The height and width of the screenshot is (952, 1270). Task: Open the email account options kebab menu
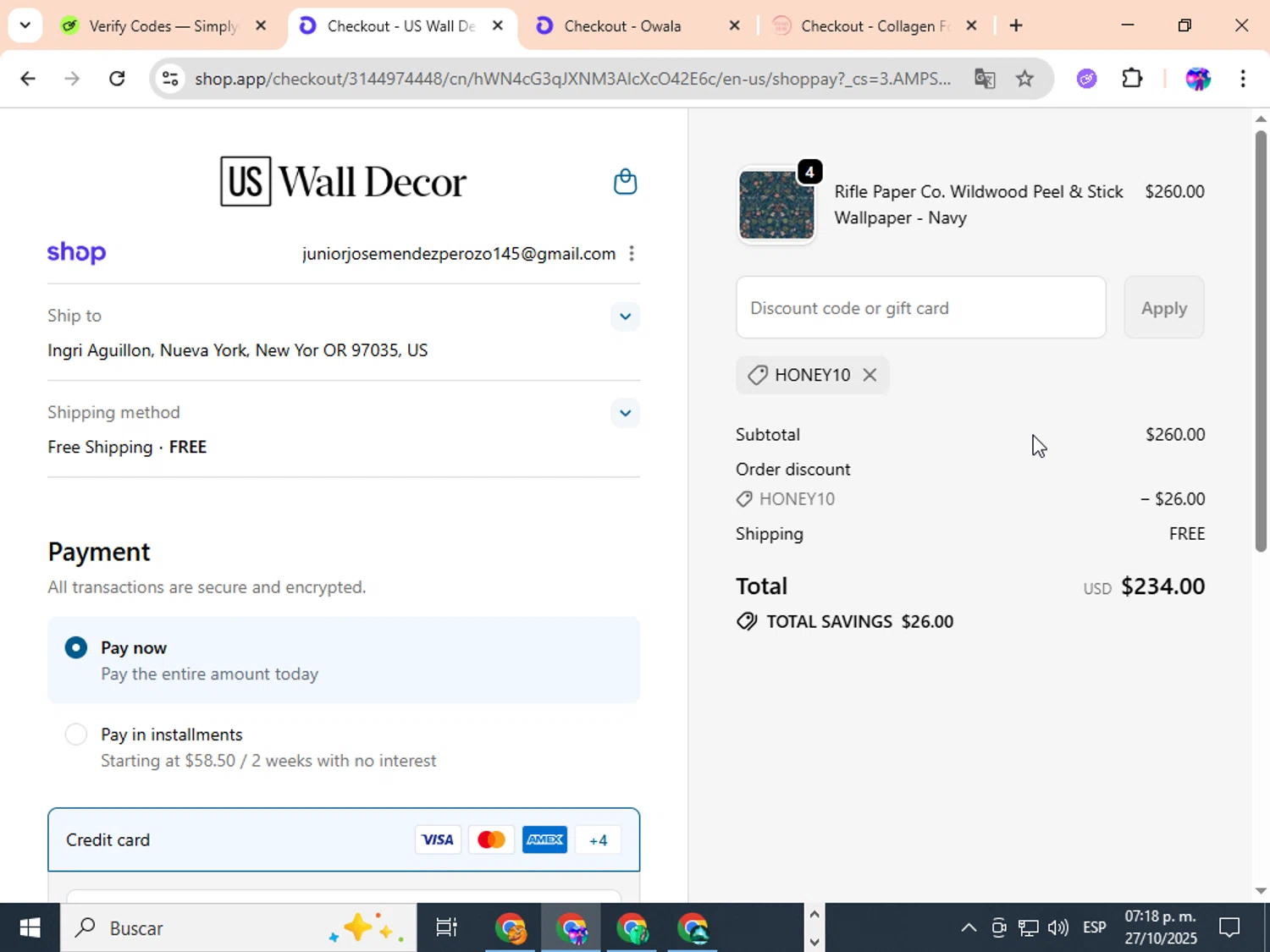[632, 254]
